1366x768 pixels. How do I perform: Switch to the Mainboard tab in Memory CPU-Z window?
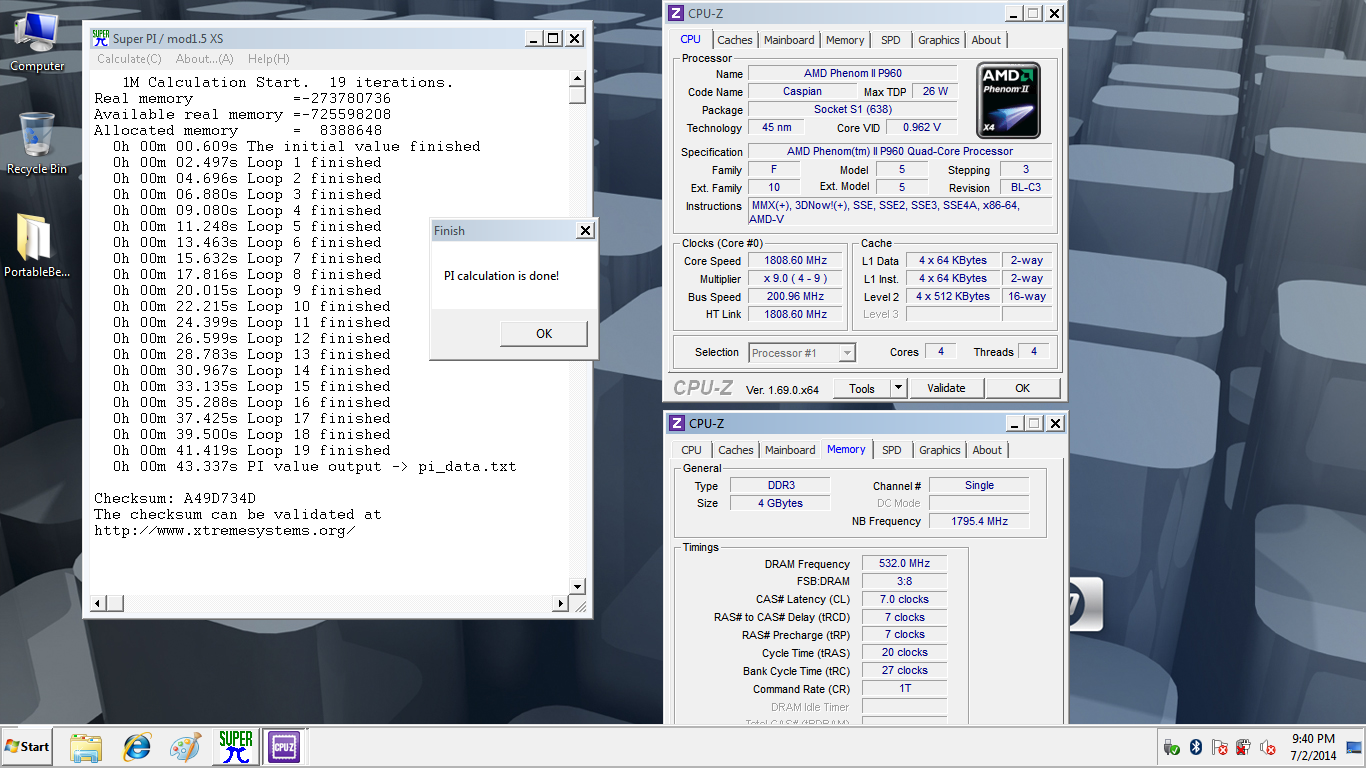pos(790,450)
